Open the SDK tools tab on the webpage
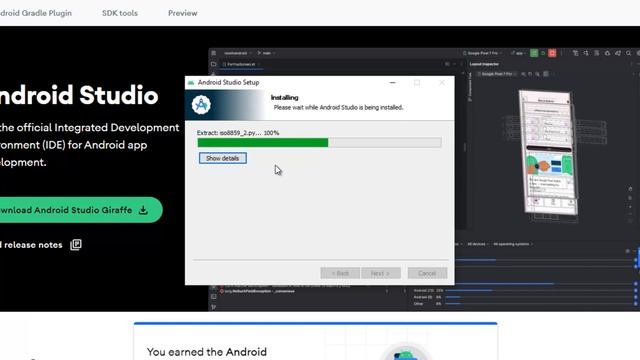Screen dimensions: 640x360 (120, 13)
